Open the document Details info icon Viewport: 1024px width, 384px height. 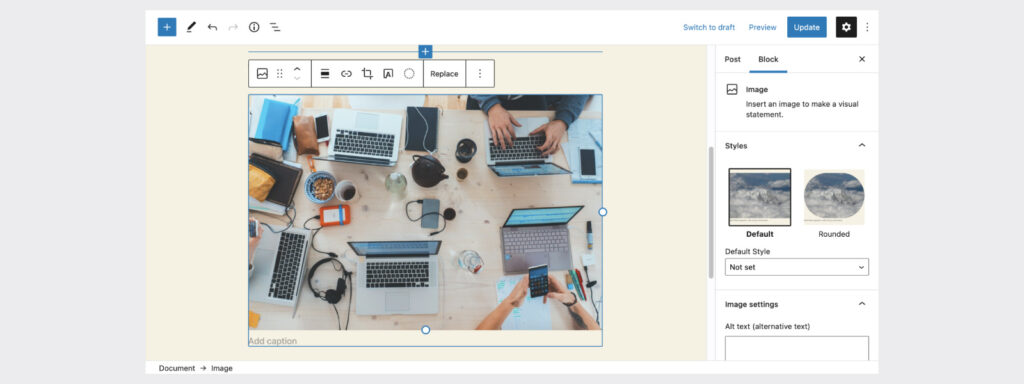(x=254, y=27)
